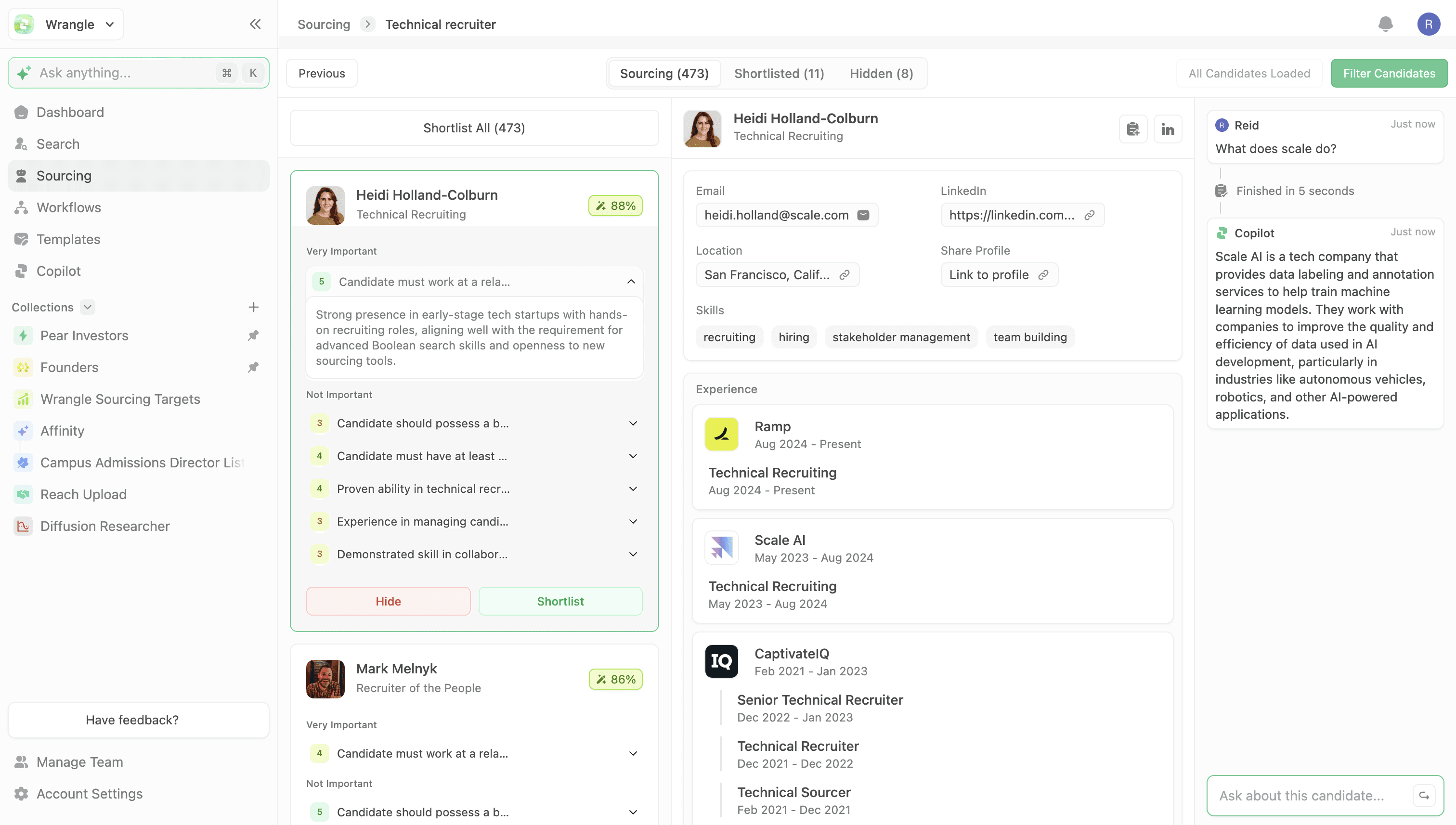Open Copilot in the sidebar
This screenshot has height=825, width=1456.
138,271
